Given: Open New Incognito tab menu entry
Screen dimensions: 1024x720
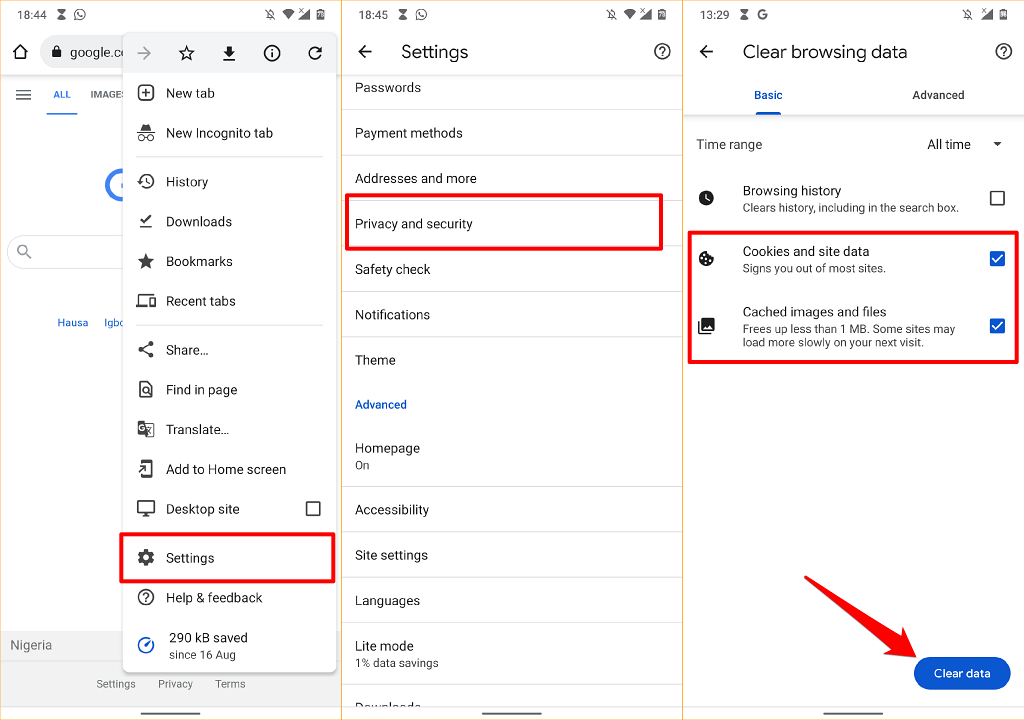Looking at the screenshot, I should click(219, 133).
